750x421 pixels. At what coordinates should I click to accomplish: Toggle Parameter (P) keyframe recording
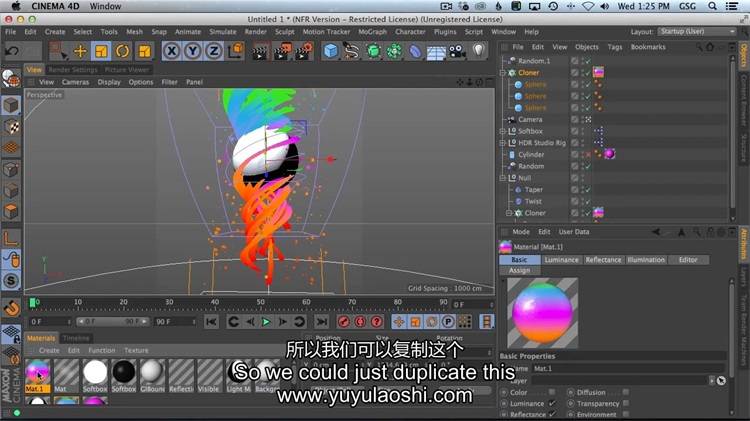pyautogui.click(x=448, y=322)
